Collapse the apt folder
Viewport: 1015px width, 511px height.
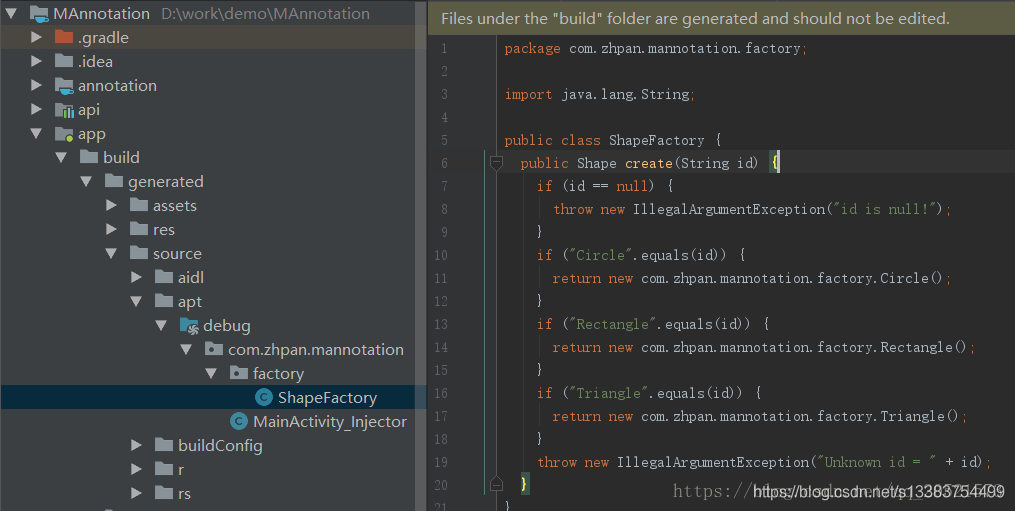click(x=136, y=301)
